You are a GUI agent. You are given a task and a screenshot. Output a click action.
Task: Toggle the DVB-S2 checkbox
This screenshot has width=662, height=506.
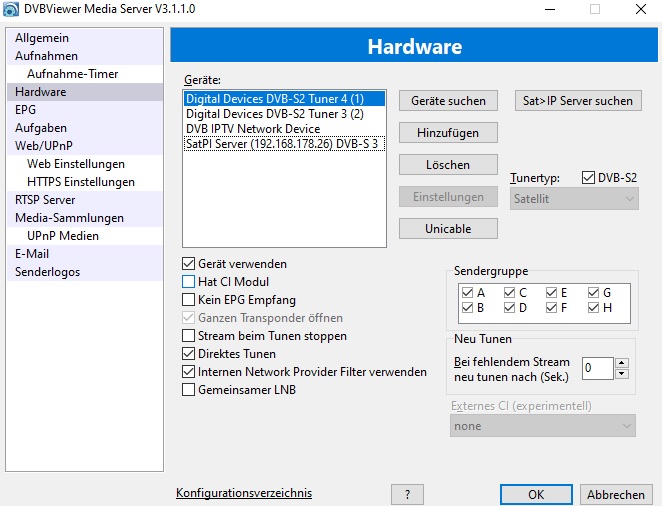point(588,178)
